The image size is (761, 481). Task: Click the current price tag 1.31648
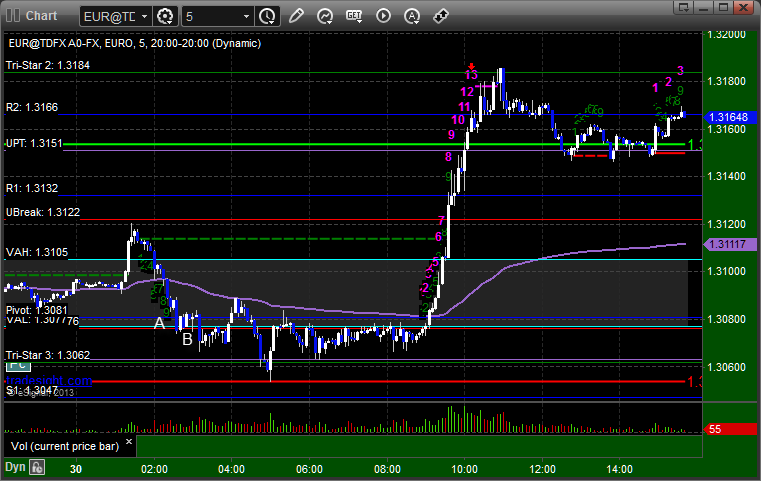click(x=729, y=117)
